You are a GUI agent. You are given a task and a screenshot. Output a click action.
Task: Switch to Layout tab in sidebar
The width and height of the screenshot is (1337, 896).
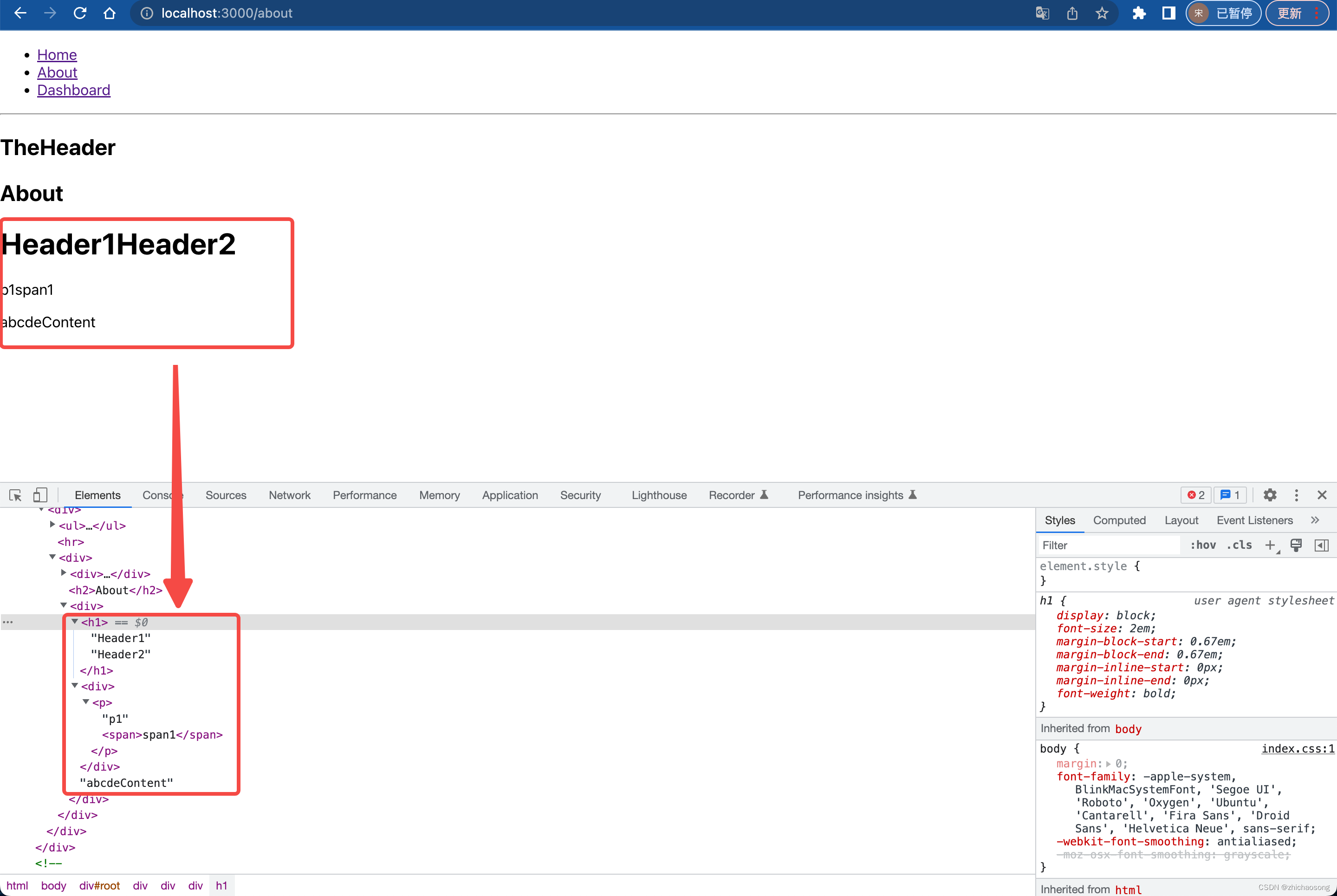(1181, 520)
